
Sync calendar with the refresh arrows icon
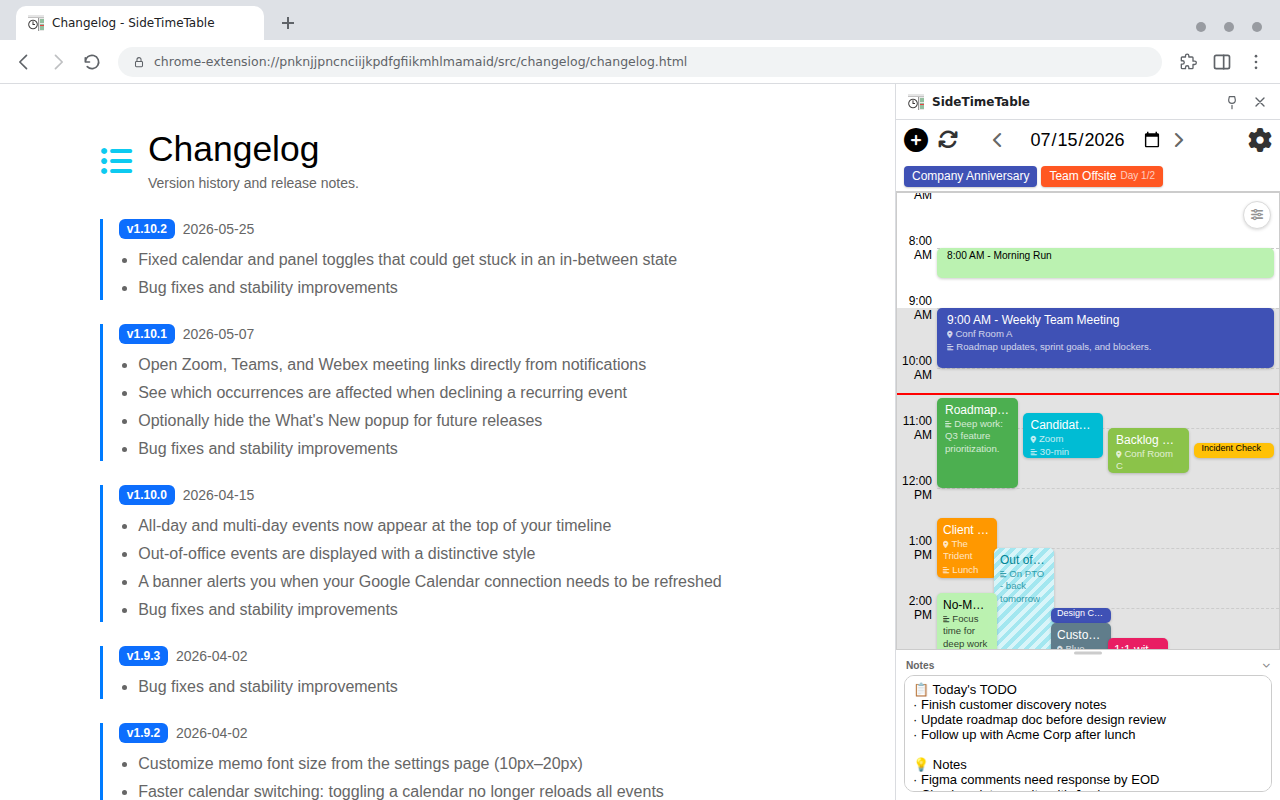click(x=948, y=140)
